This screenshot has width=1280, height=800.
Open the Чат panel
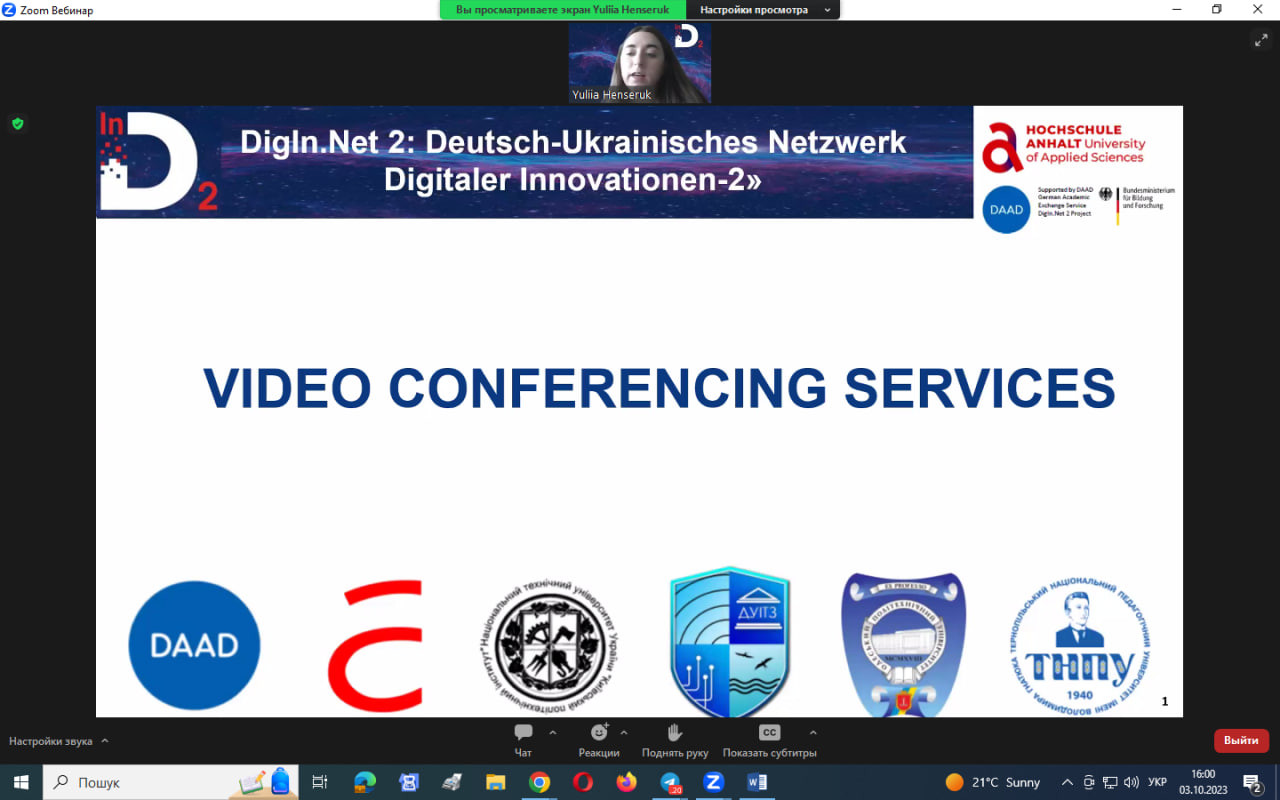[523, 740]
